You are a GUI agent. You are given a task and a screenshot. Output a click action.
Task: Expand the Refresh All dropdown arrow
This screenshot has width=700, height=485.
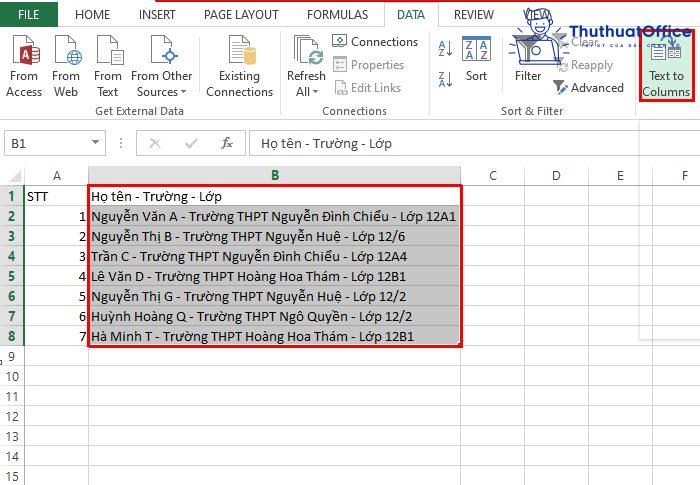316,92
